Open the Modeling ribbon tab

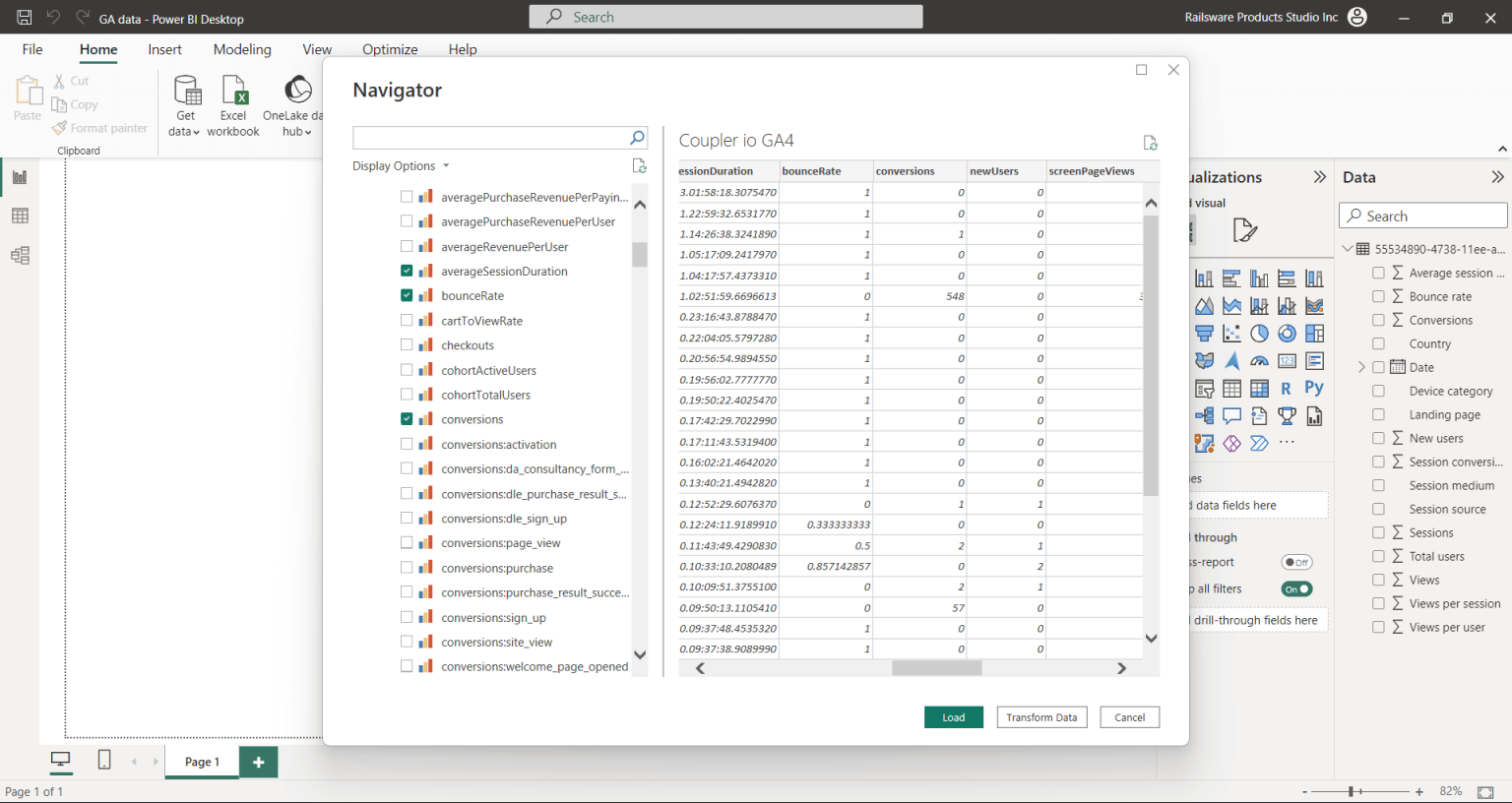(x=242, y=49)
